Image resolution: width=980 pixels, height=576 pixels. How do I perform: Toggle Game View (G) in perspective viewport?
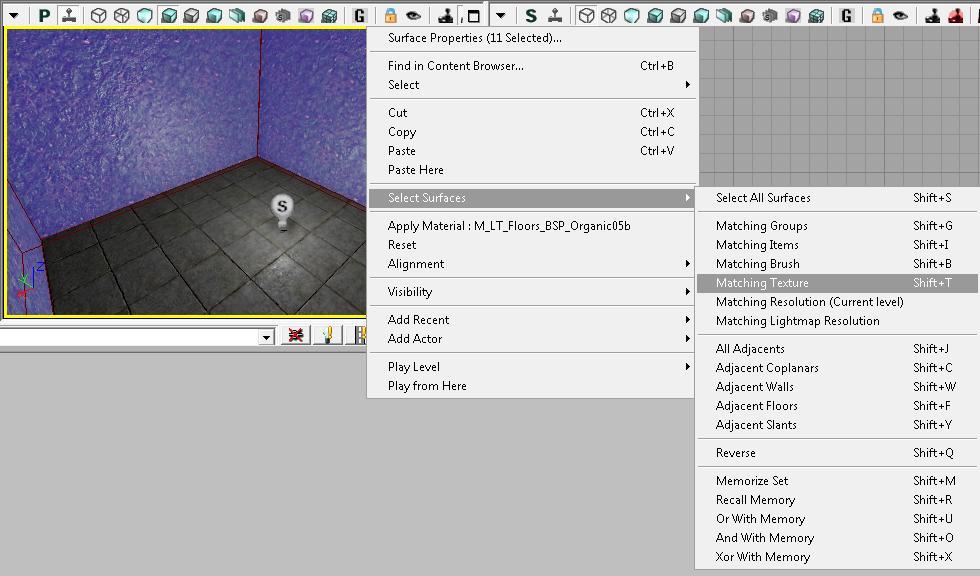coord(359,16)
